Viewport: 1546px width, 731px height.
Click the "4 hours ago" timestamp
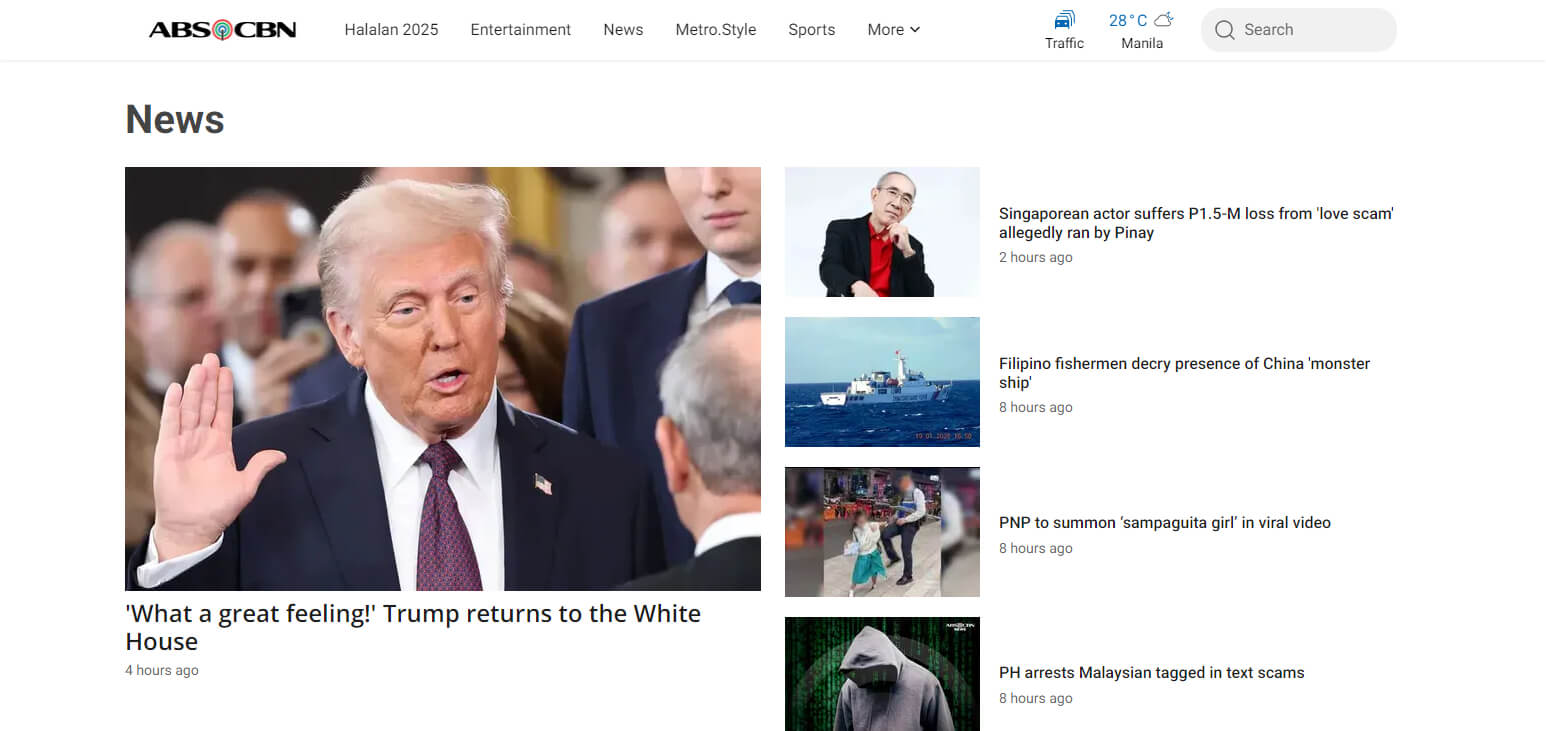point(162,670)
